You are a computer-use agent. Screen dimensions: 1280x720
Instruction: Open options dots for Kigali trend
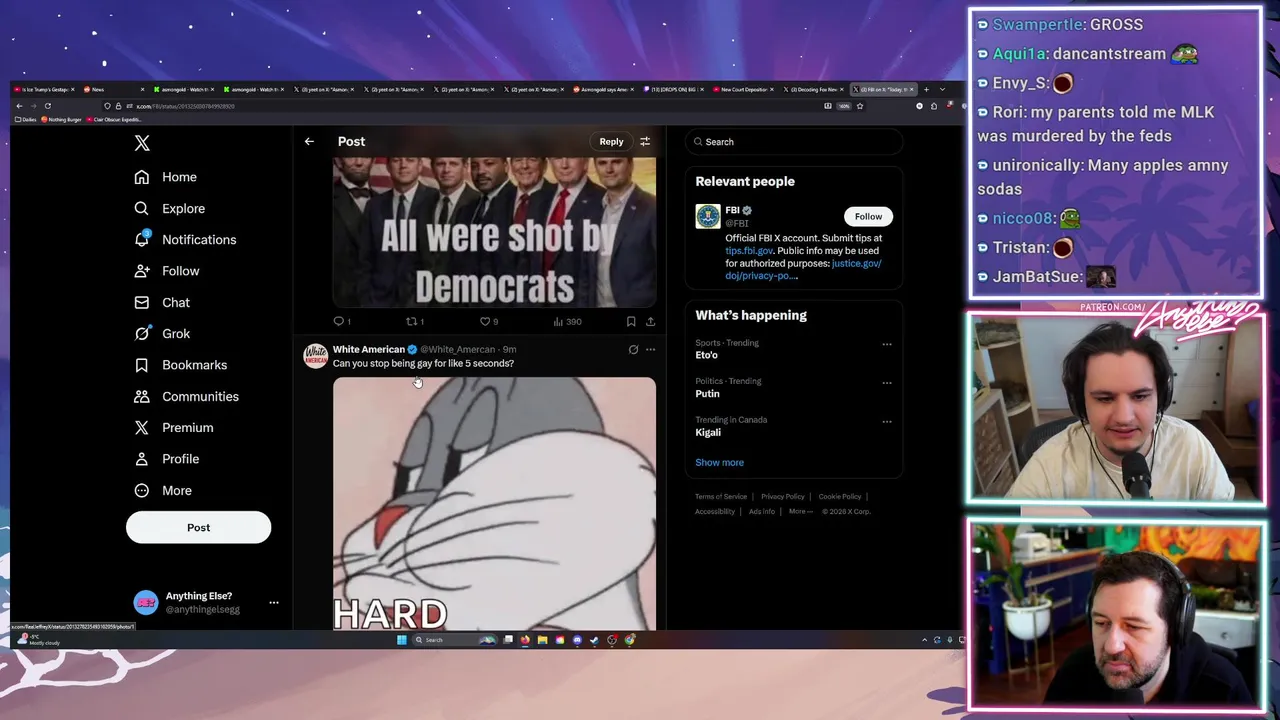886,421
